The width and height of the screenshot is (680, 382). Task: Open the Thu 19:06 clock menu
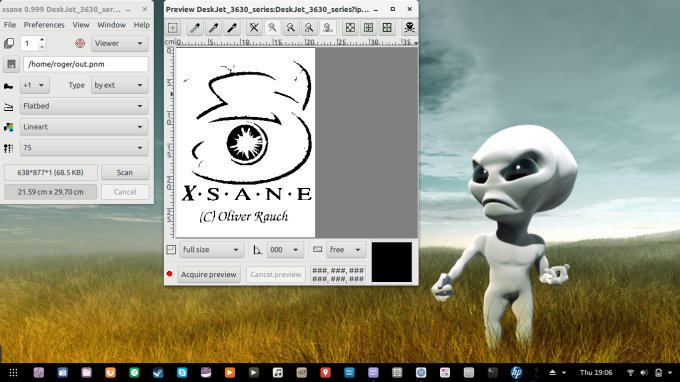click(596, 372)
